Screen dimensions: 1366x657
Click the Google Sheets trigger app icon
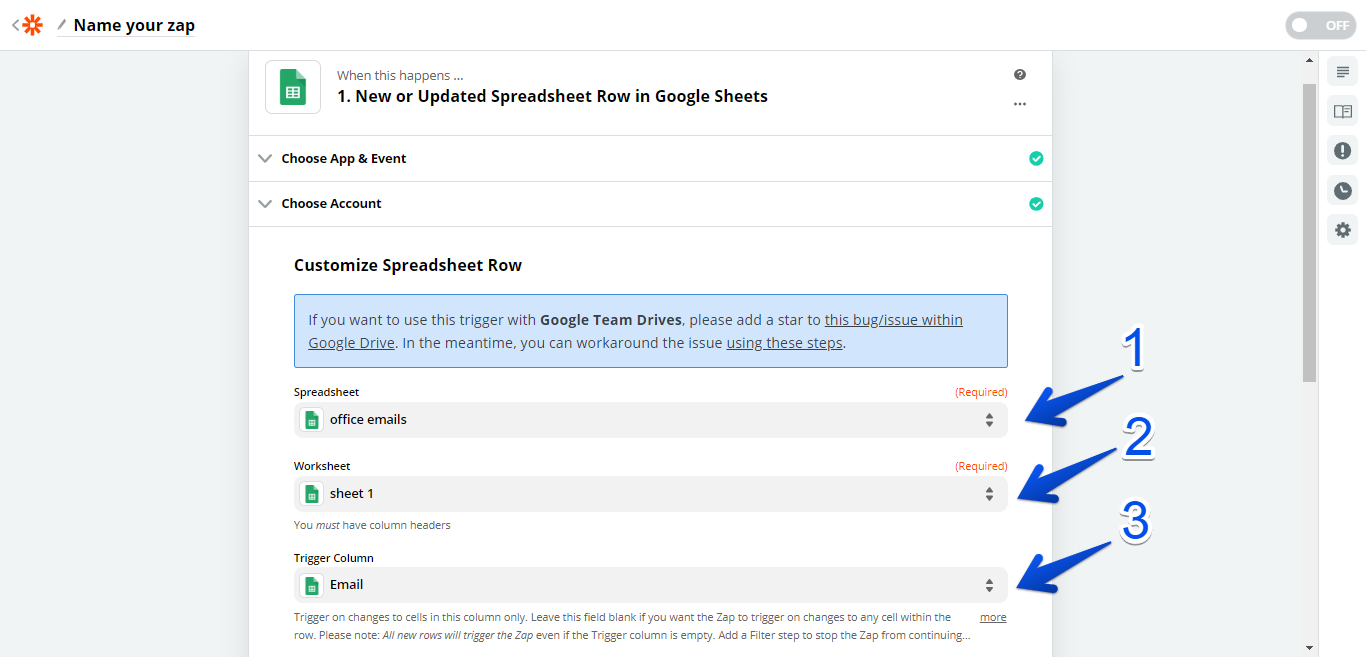tap(293, 87)
